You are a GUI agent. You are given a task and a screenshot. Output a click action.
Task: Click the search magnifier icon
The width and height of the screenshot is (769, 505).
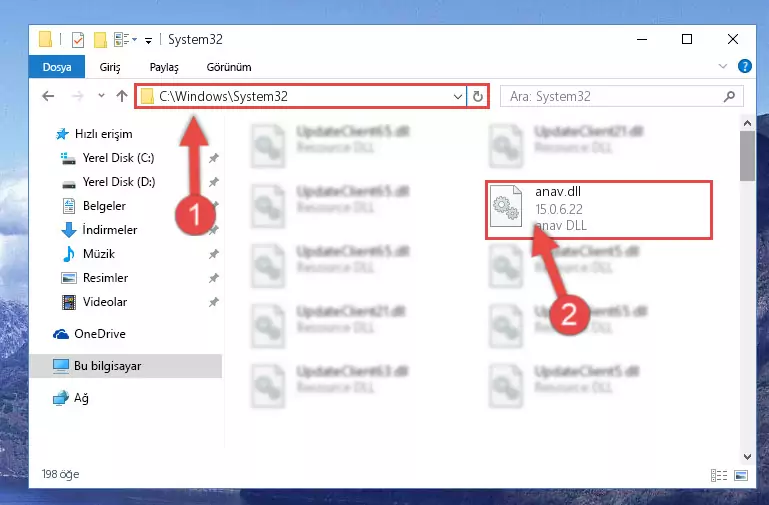click(729, 97)
